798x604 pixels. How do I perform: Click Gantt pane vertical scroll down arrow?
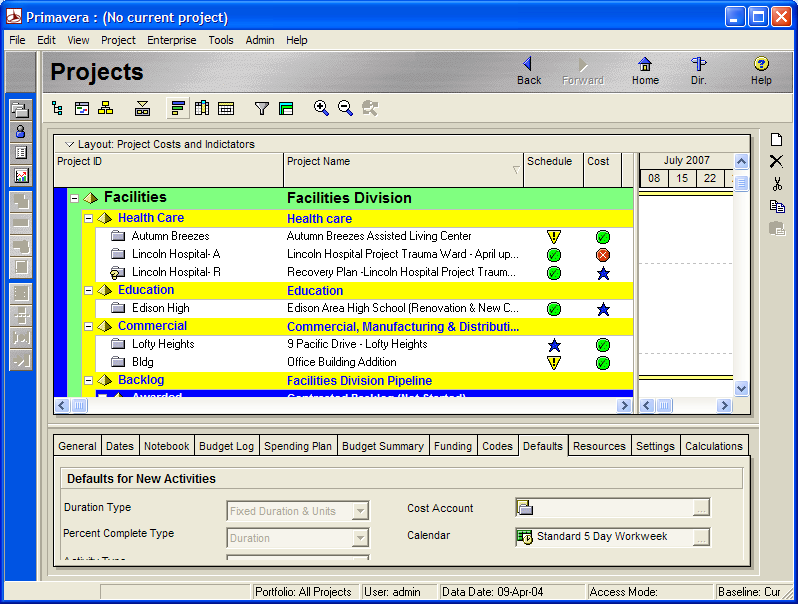click(742, 389)
